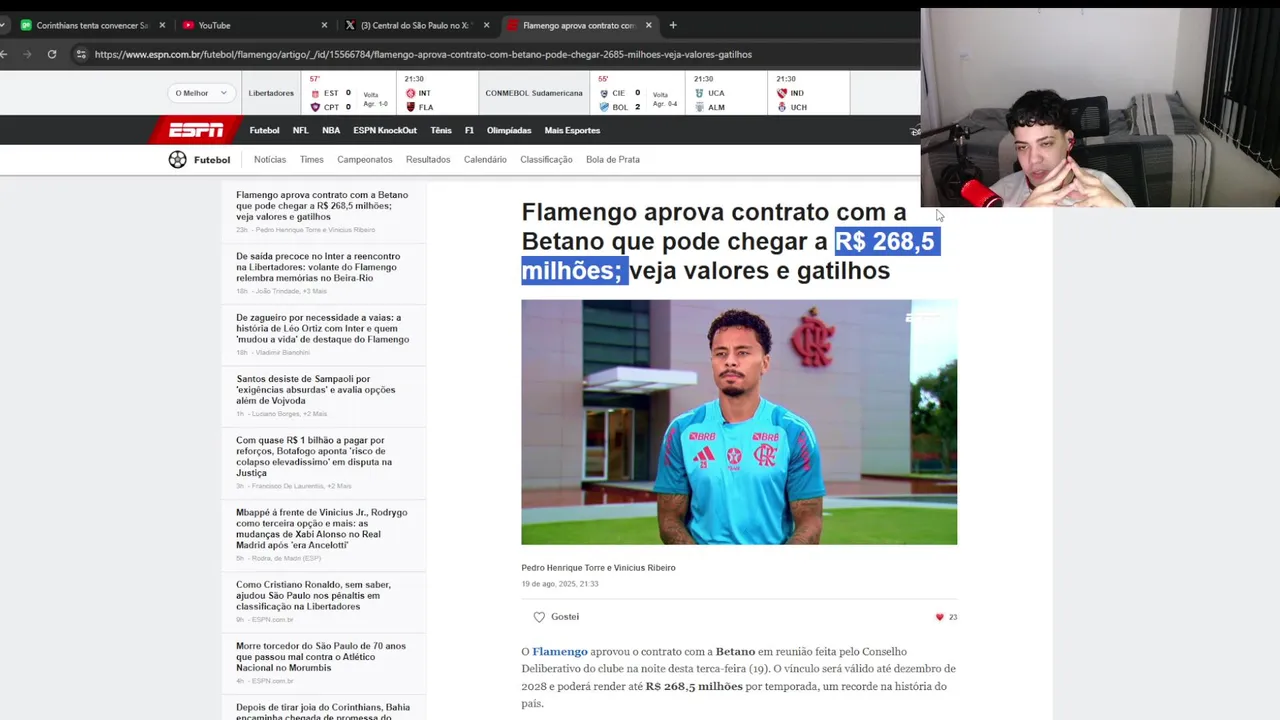1280x720 pixels.
Task: Go to the Campeonatos subsection
Action: click(365, 159)
